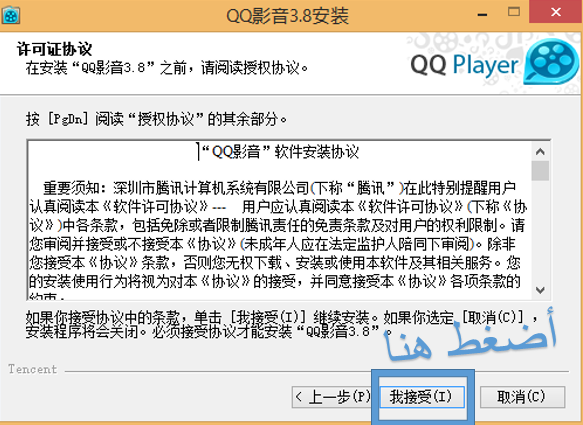Viewport: 583px width, 425px height.
Task: Click the 许可证协议 header text
Action: (54, 49)
